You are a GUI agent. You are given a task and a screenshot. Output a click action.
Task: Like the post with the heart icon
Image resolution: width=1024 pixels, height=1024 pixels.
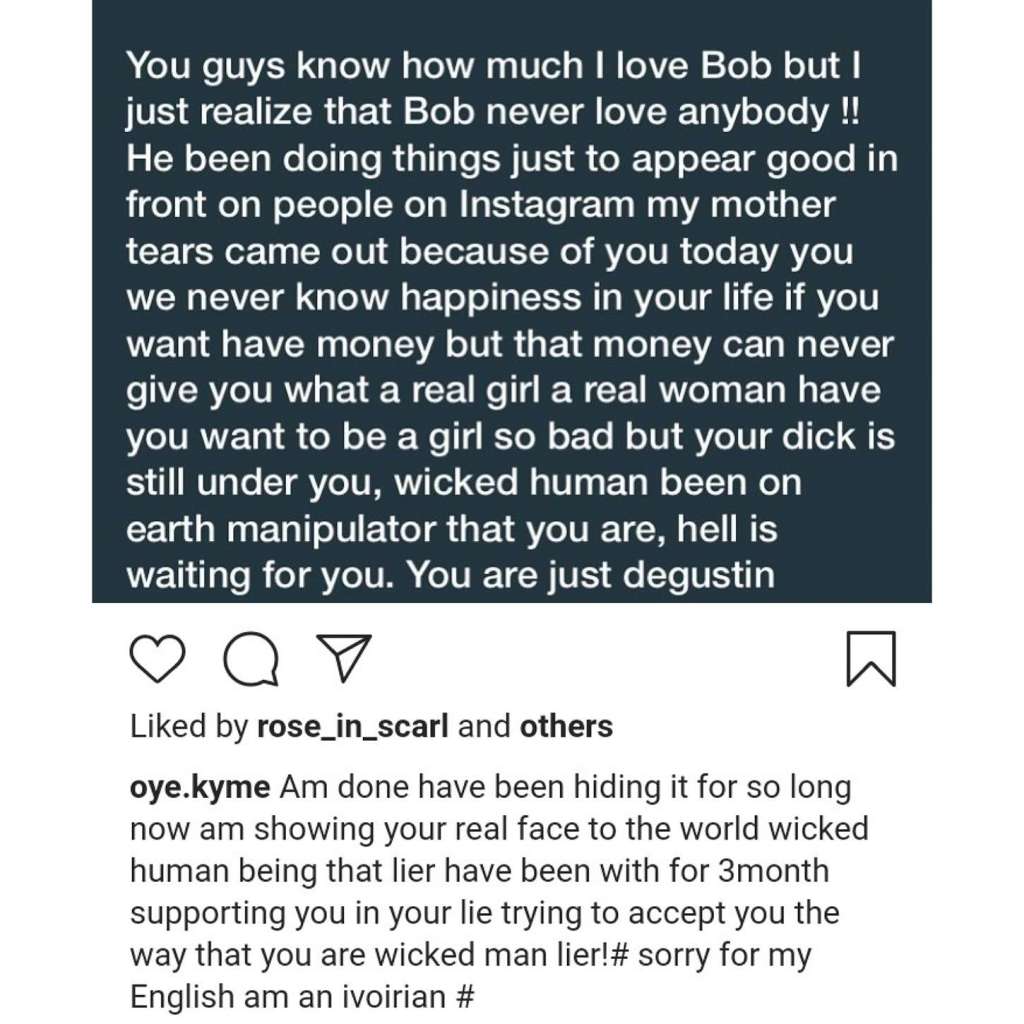click(158, 660)
